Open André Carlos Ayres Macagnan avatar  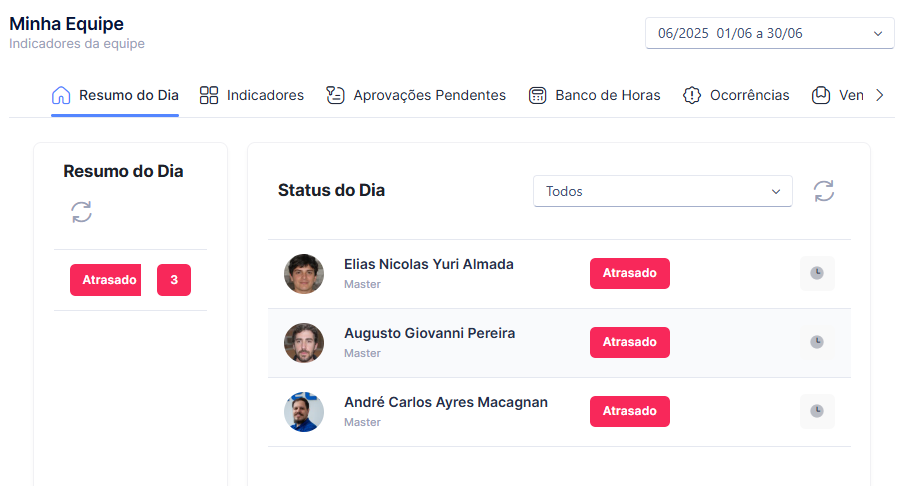[304, 412]
